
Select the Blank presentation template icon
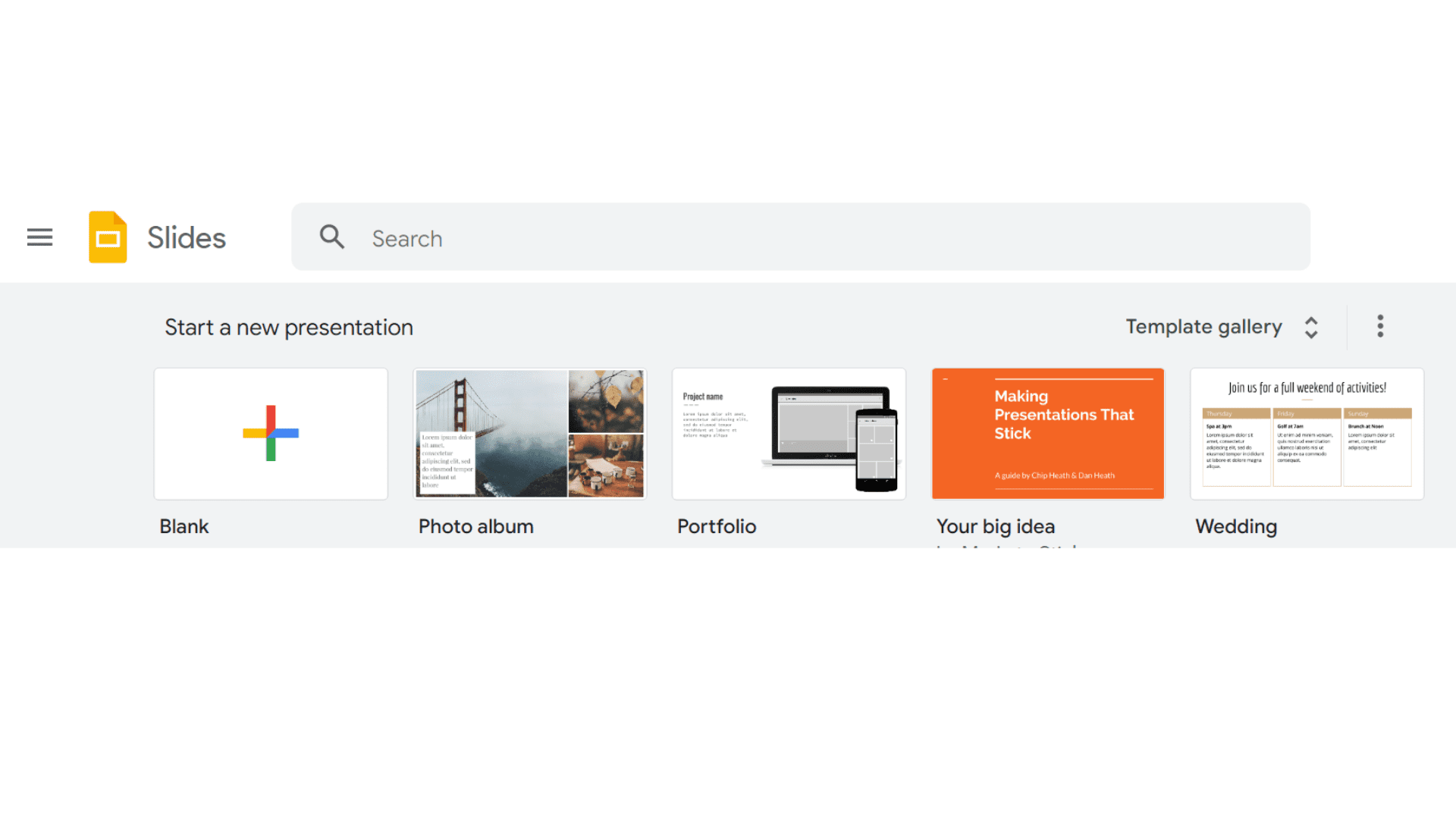[x=271, y=434]
